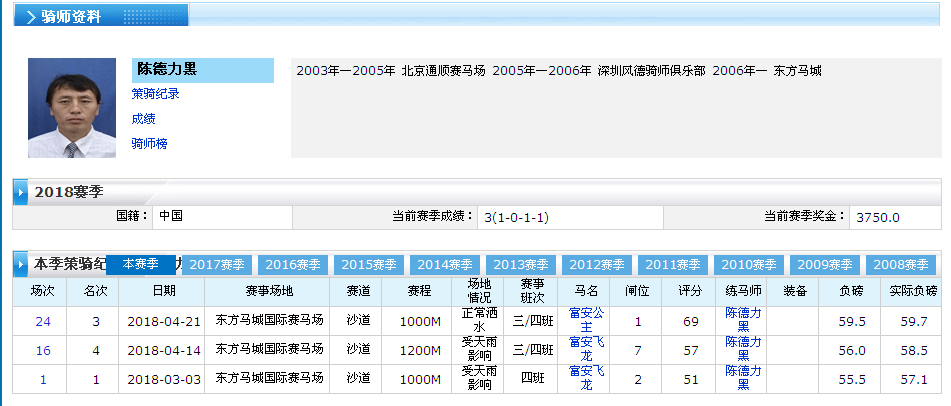This screenshot has width=951, height=406.
Task: Switch to the 2014赛季 tab
Action: (445, 265)
